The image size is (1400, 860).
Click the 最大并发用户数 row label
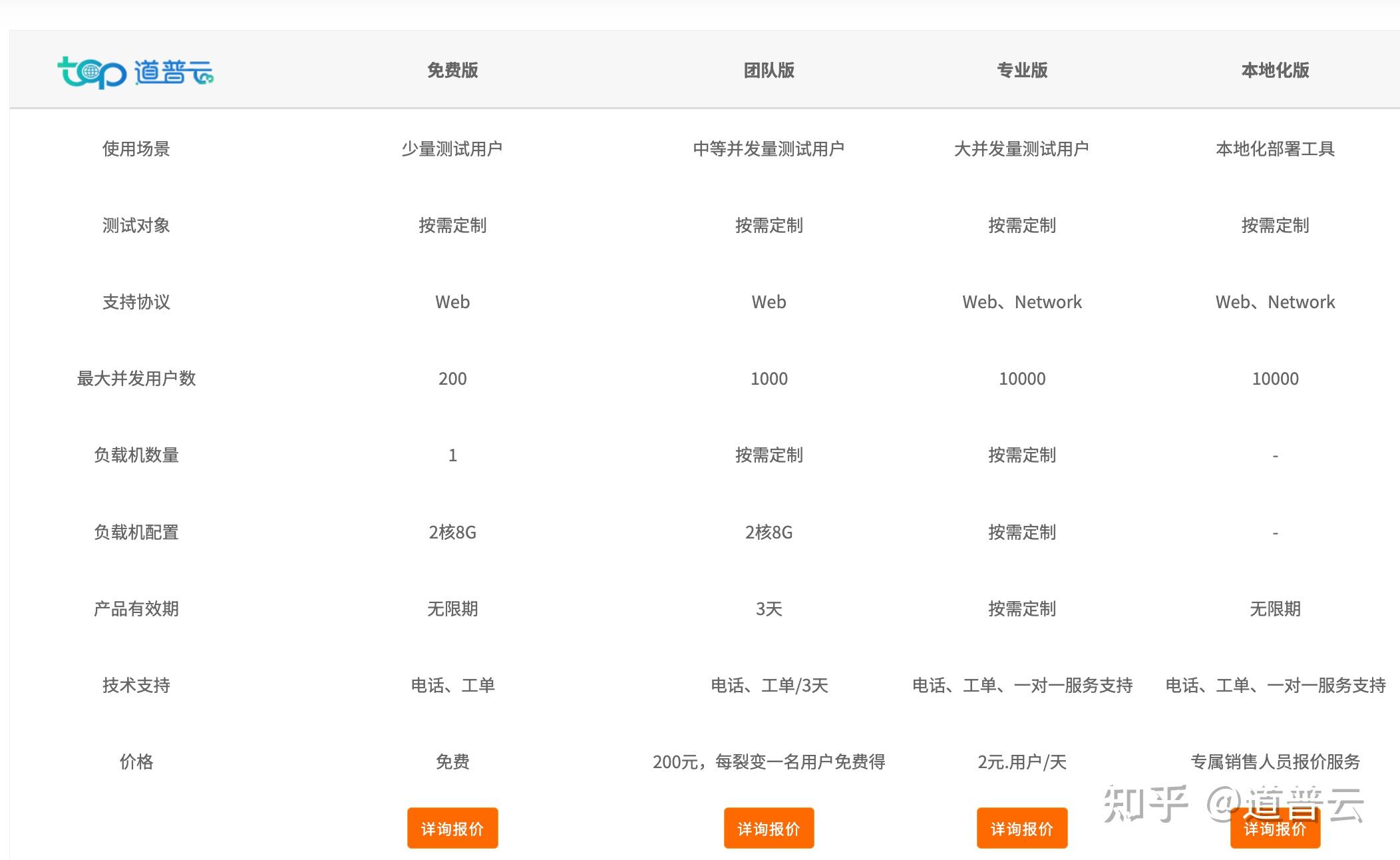pos(136,378)
